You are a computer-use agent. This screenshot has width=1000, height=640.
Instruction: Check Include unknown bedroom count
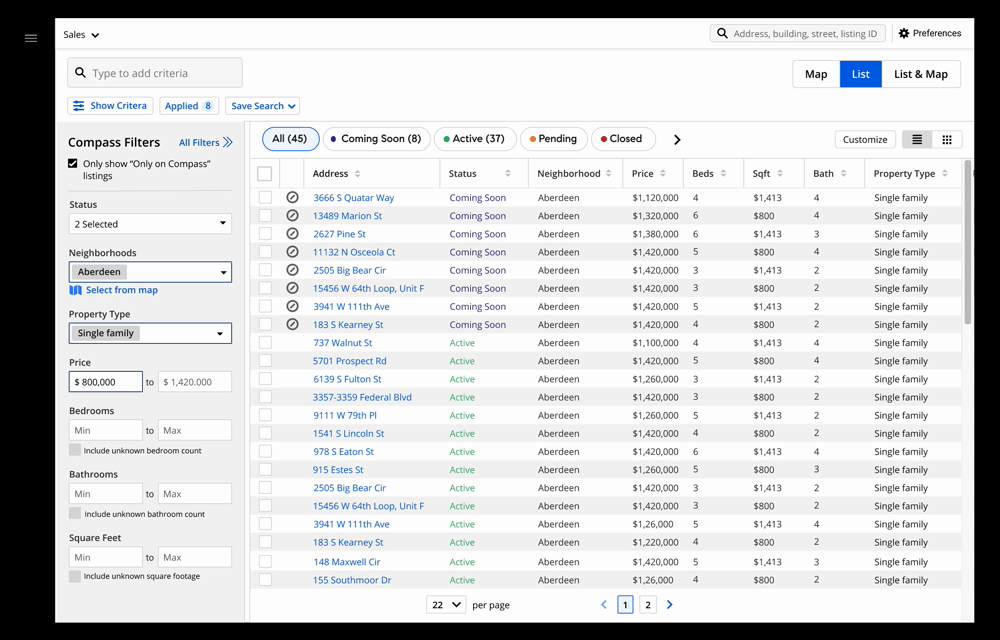[75, 450]
